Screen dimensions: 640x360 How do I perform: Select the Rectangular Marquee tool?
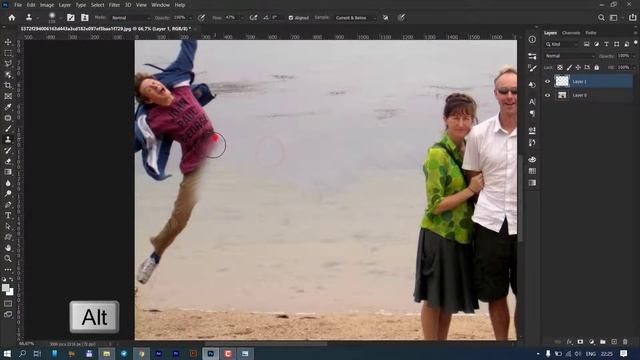point(8,53)
